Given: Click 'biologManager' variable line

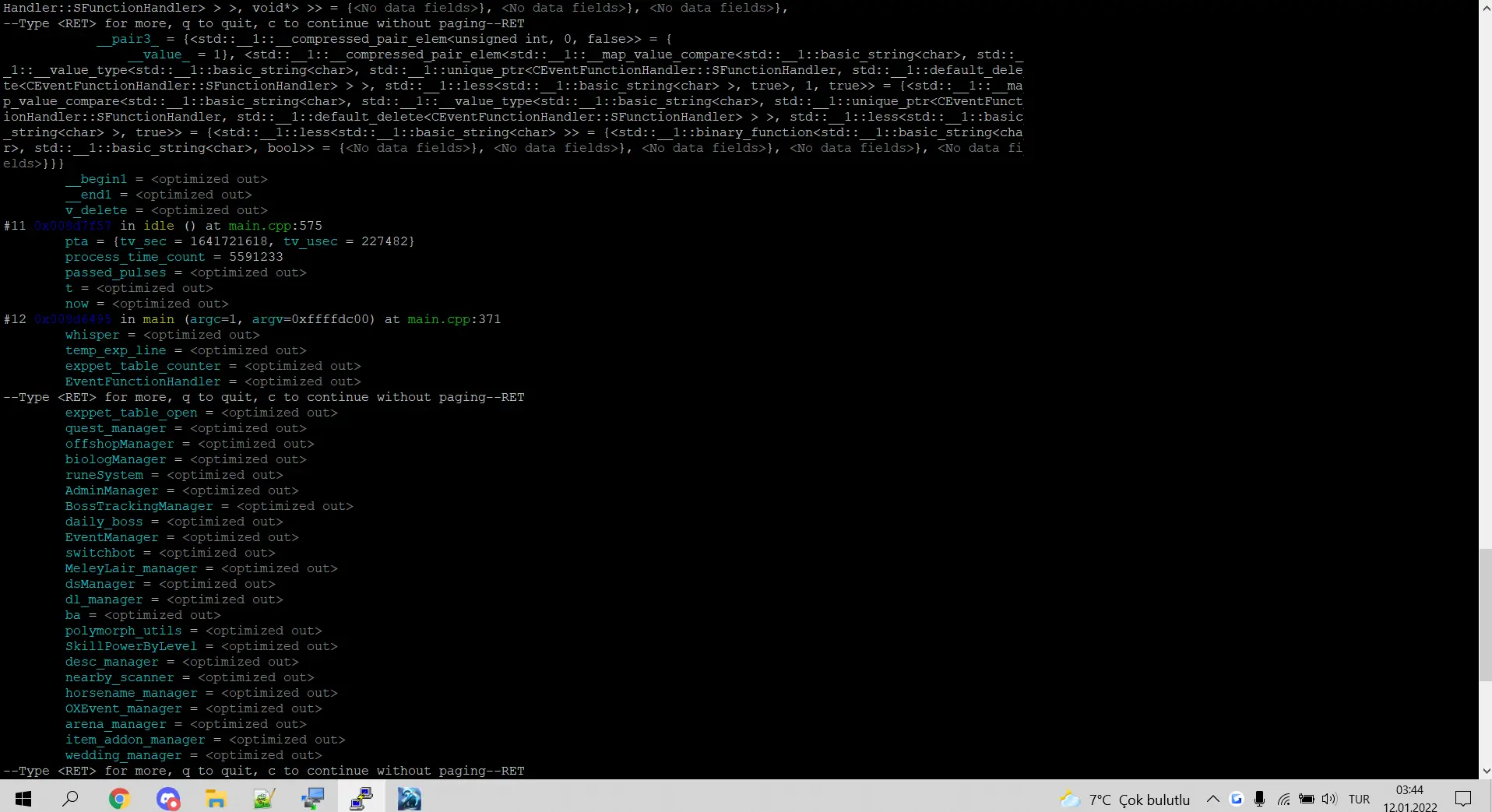Looking at the screenshot, I should coord(186,459).
